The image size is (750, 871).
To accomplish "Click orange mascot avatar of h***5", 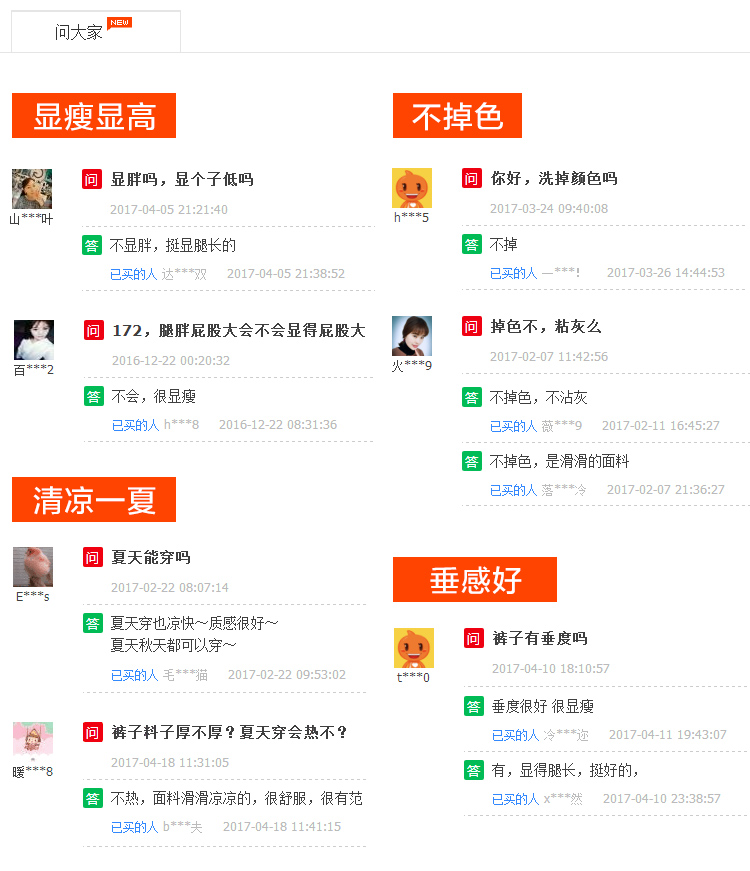I will pos(412,188).
